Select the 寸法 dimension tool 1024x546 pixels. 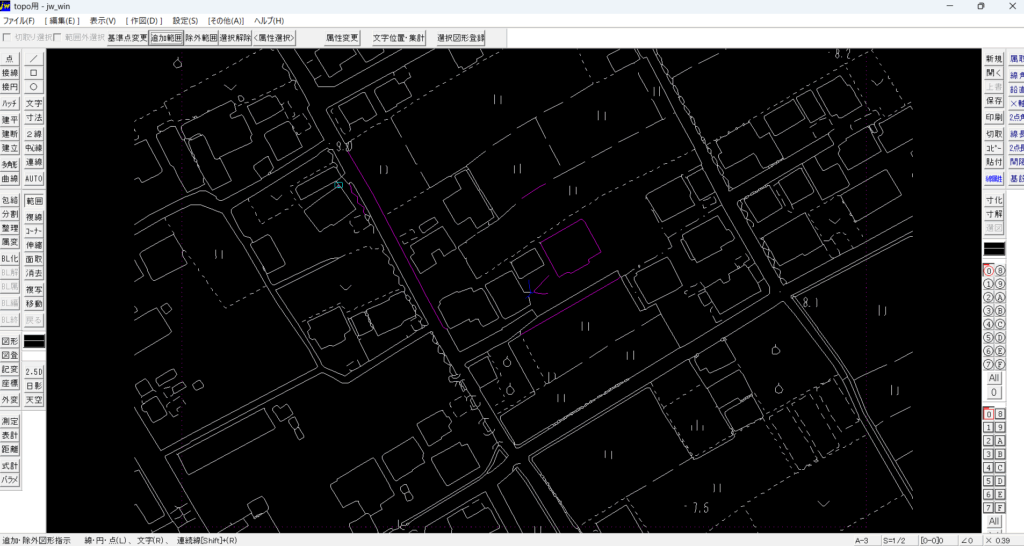coord(34,118)
